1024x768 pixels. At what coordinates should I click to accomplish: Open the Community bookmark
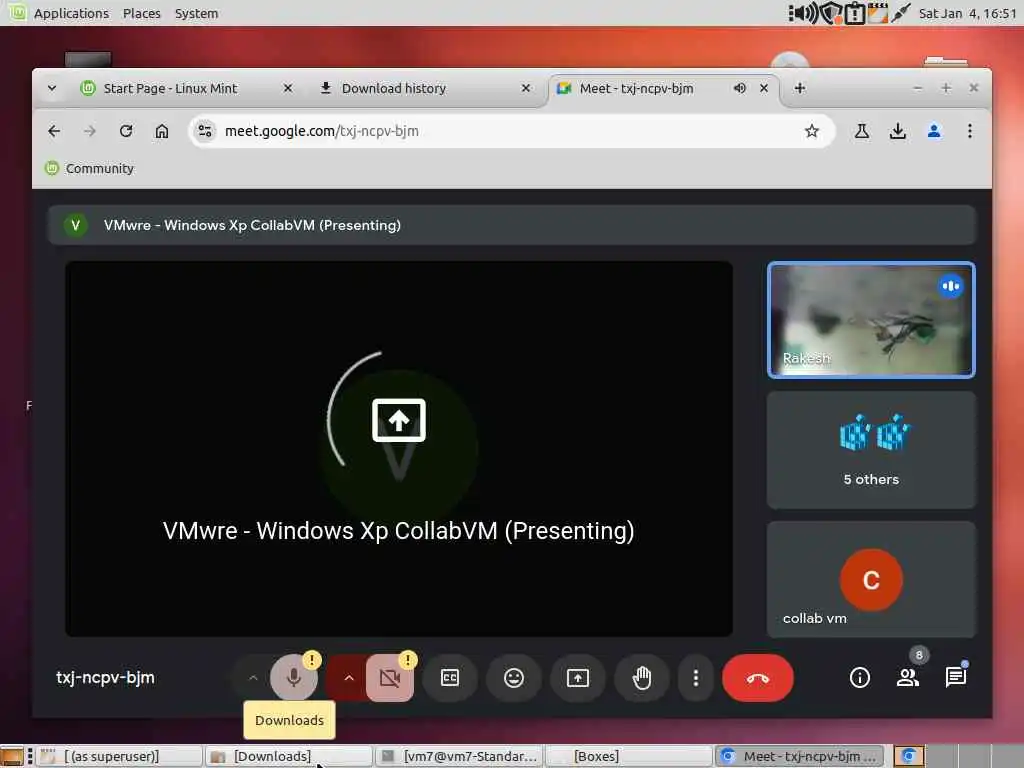(x=89, y=168)
